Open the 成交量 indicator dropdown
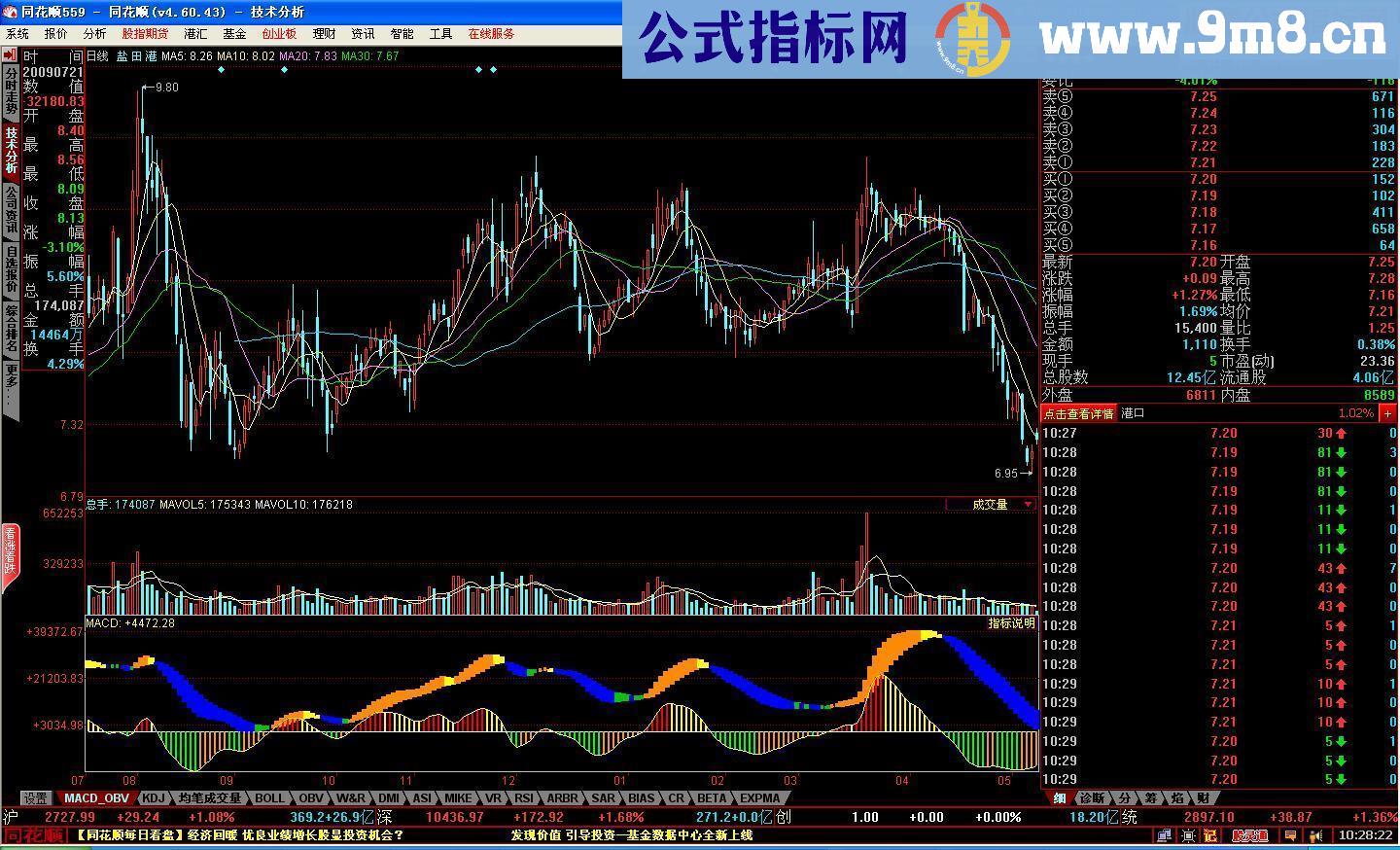 991,505
